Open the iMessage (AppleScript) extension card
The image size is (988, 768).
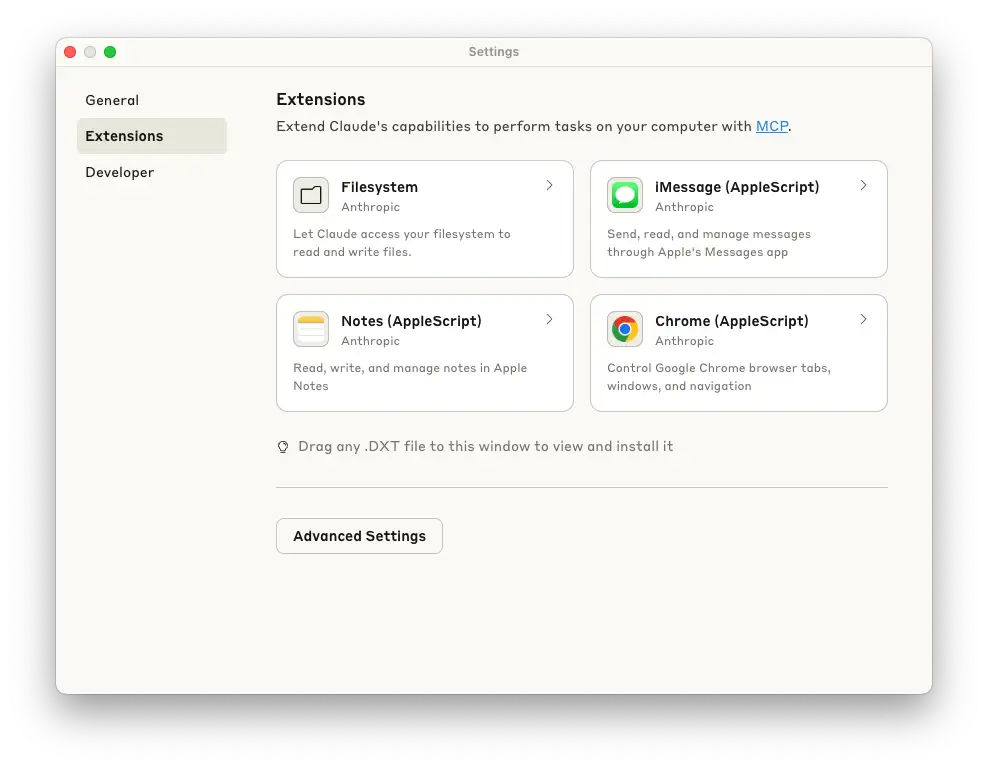(738, 218)
